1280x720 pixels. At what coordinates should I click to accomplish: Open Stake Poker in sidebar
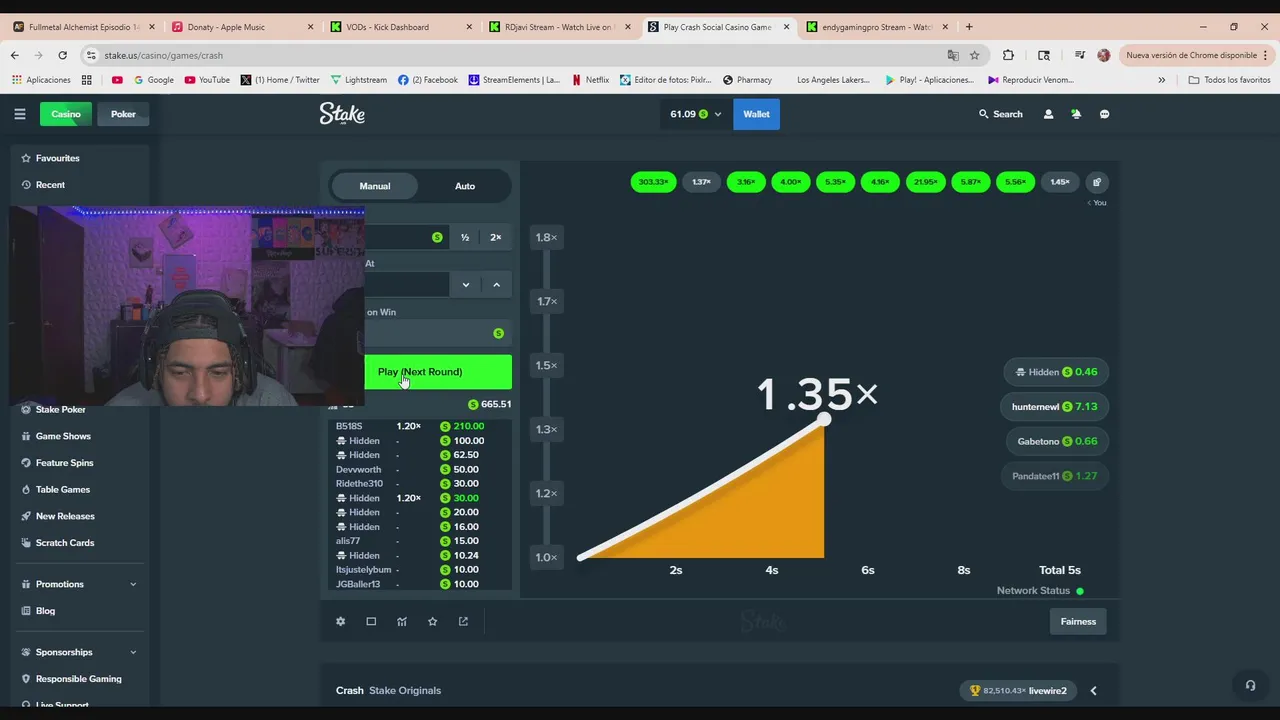pos(60,409)
